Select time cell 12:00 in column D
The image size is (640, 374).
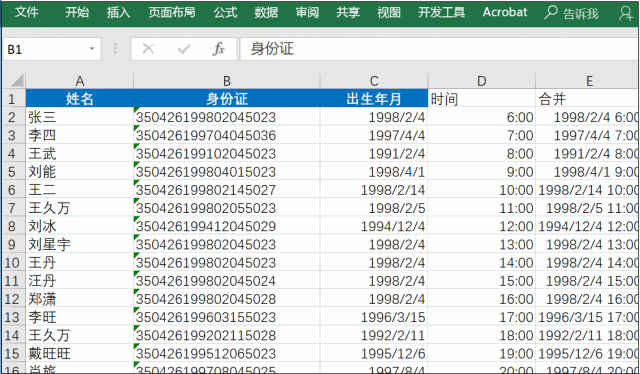pyautogui.click(x=482, y=226)
